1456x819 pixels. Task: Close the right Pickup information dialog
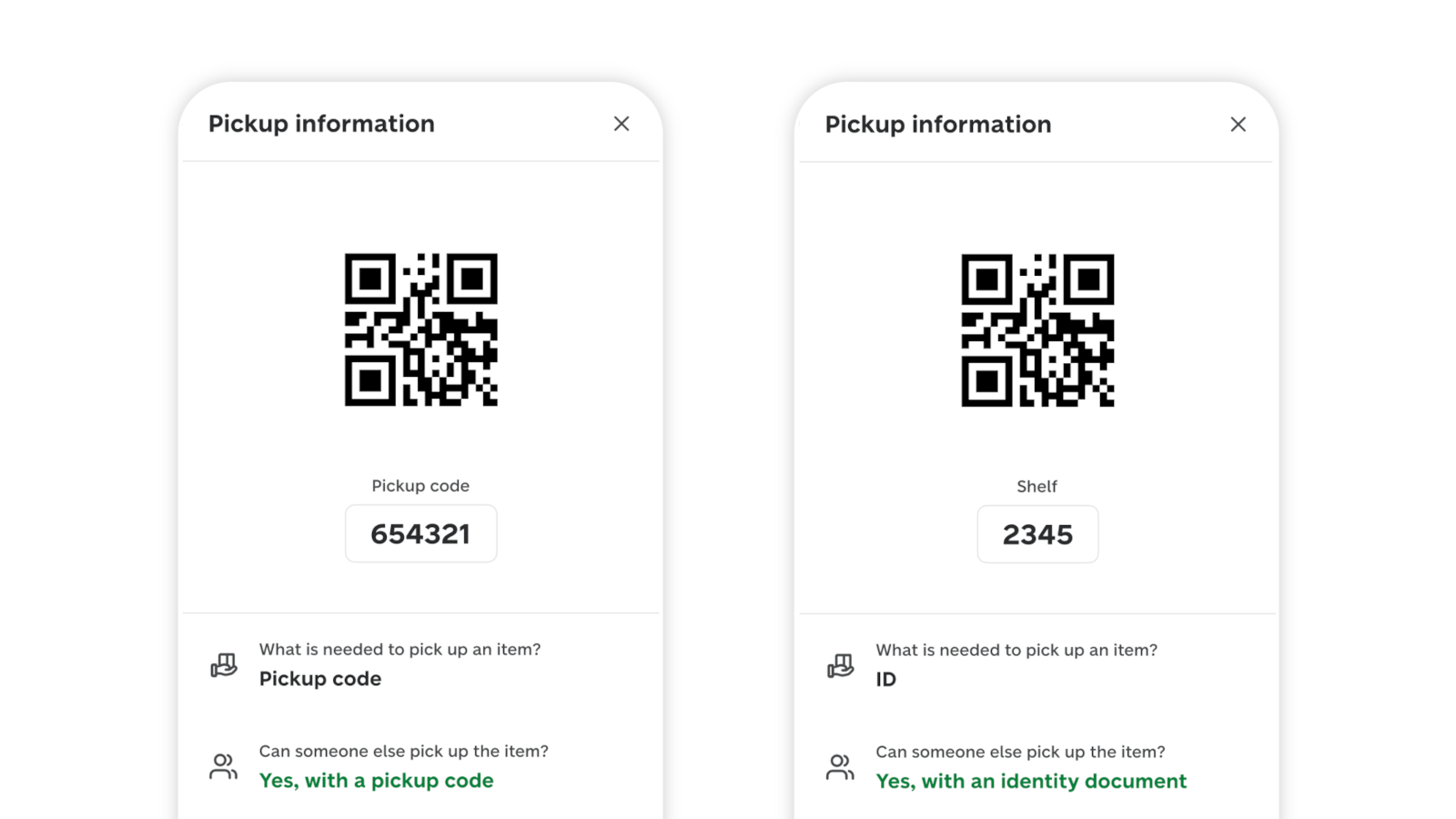point(1239,125)
